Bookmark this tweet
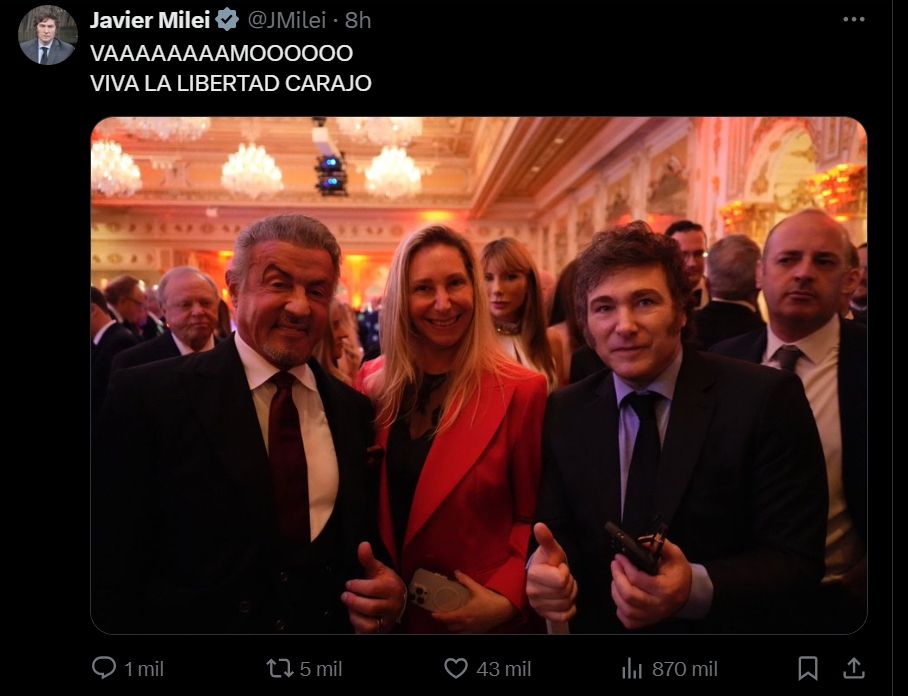 (x=808, y=668)
